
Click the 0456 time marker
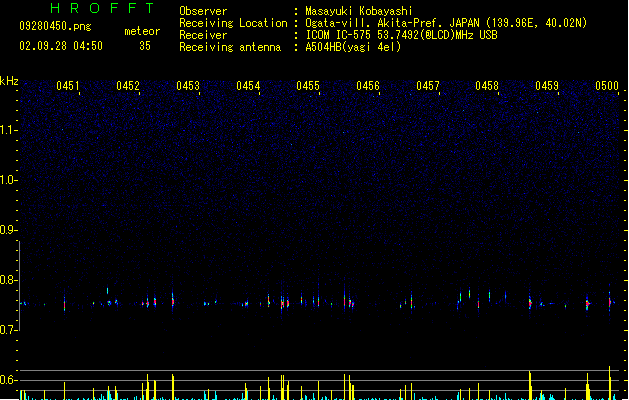(368, 86)
